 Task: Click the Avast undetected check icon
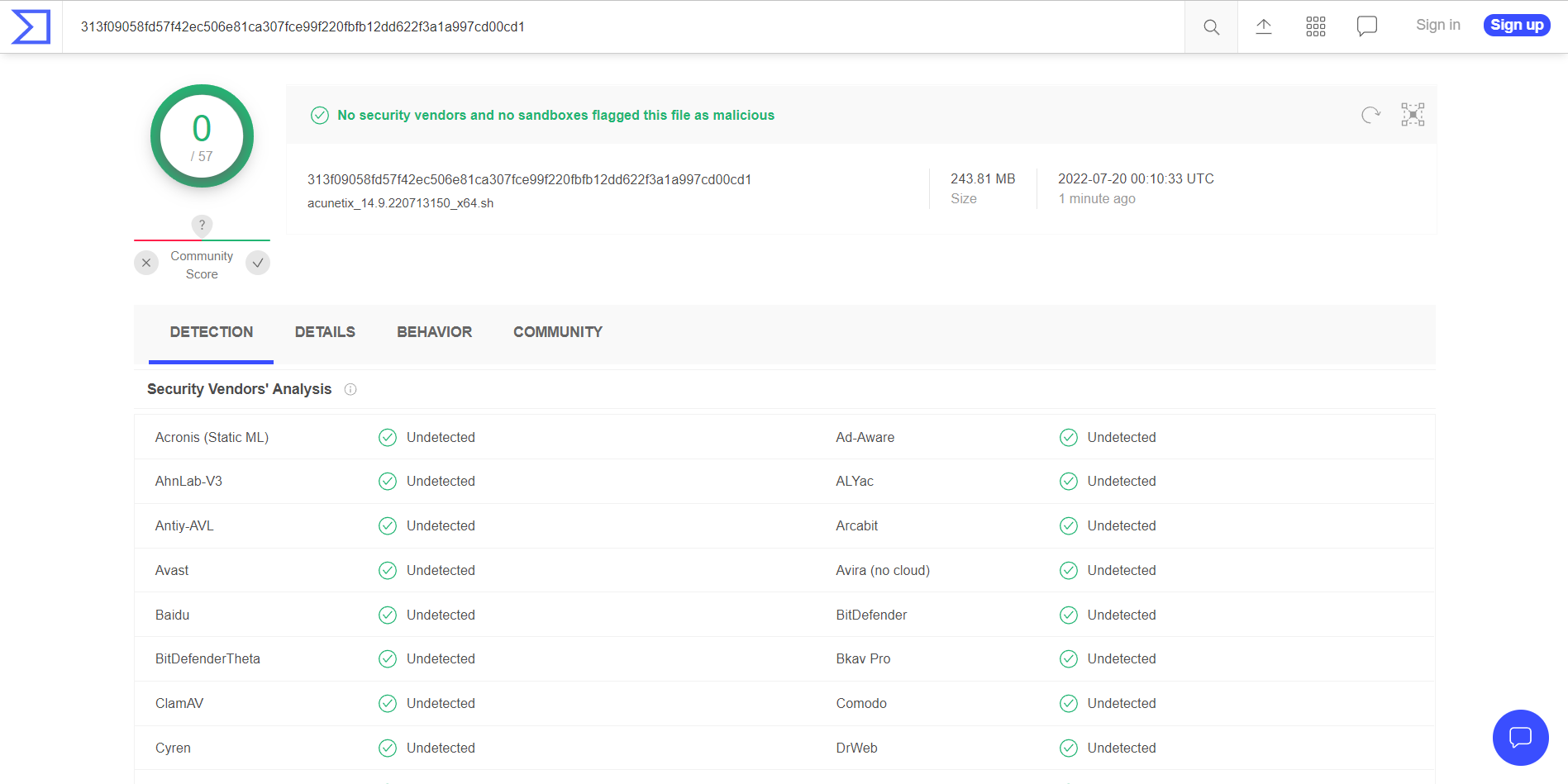[x=388, y=570]
